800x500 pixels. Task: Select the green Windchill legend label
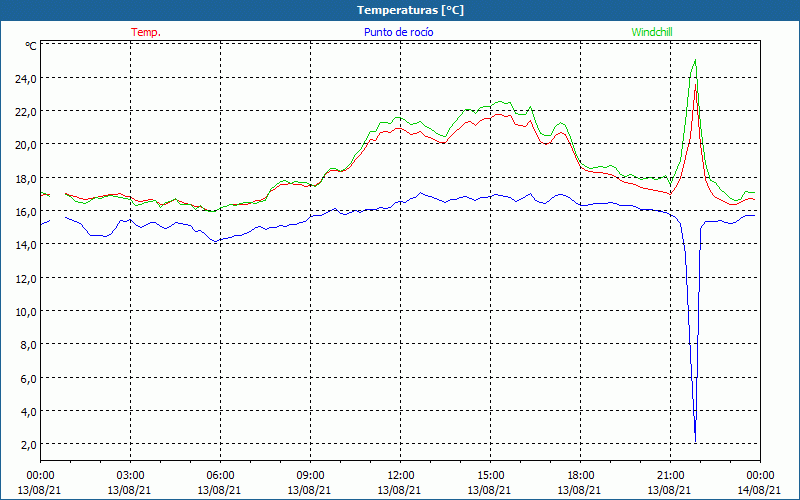click(x=652, y=32)
